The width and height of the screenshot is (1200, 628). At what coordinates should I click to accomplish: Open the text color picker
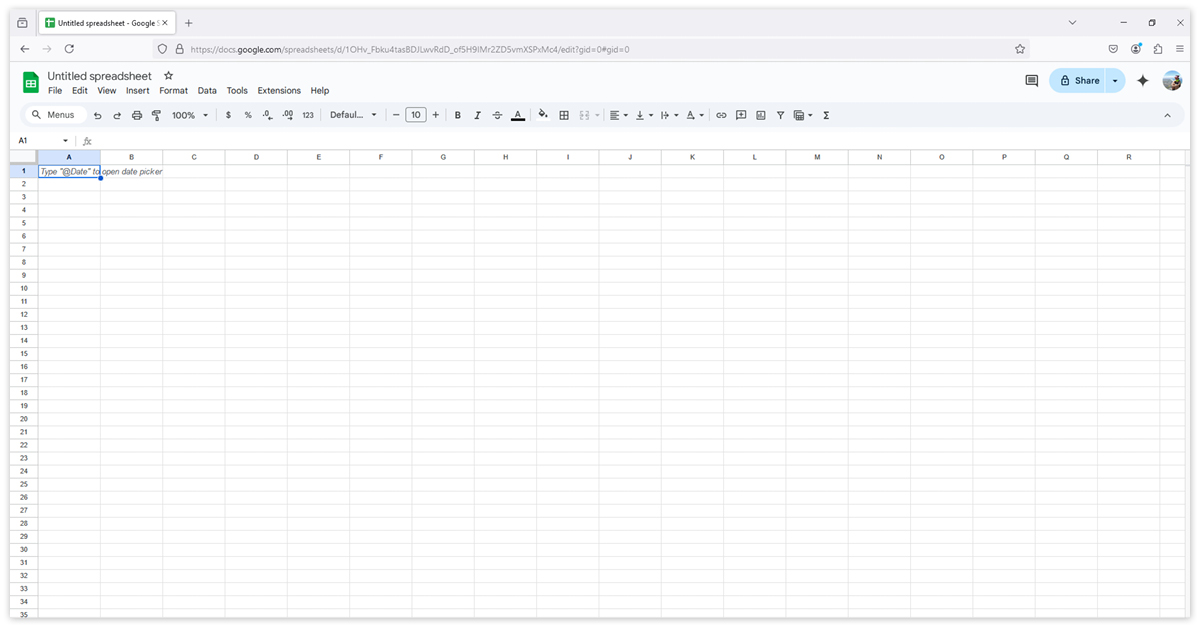coord(518,115)
